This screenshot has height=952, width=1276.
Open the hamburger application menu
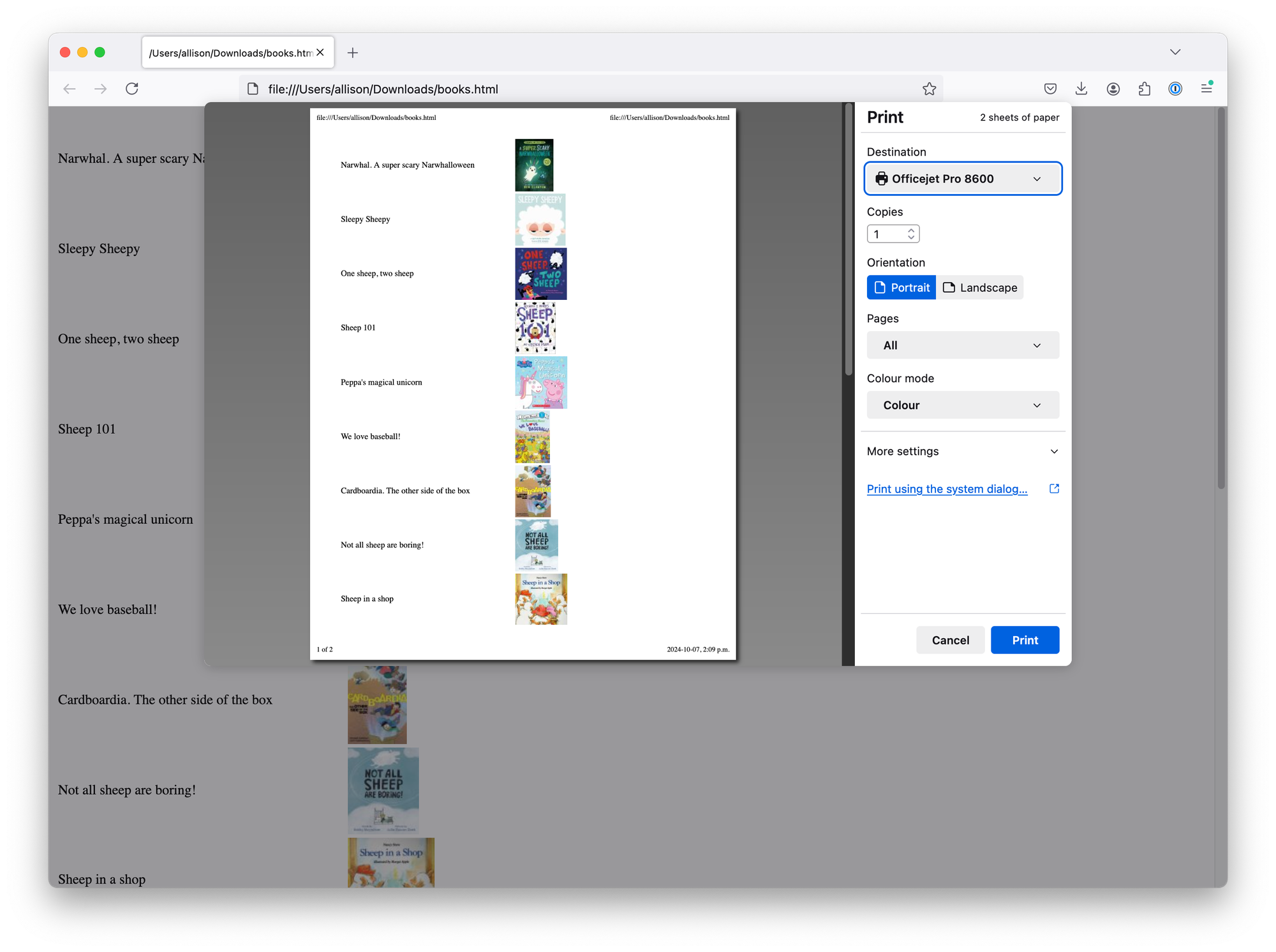click(x=1206, y=88)
